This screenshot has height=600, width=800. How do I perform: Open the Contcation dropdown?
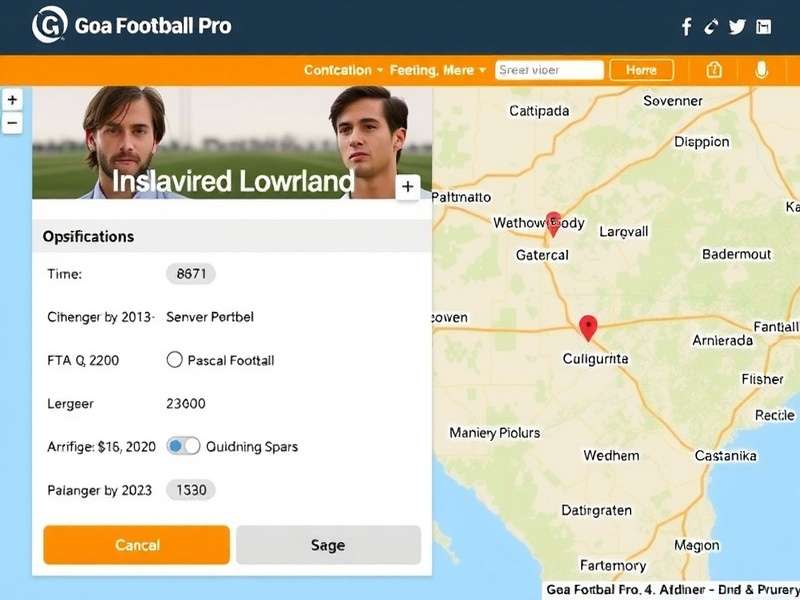[339, 70]
